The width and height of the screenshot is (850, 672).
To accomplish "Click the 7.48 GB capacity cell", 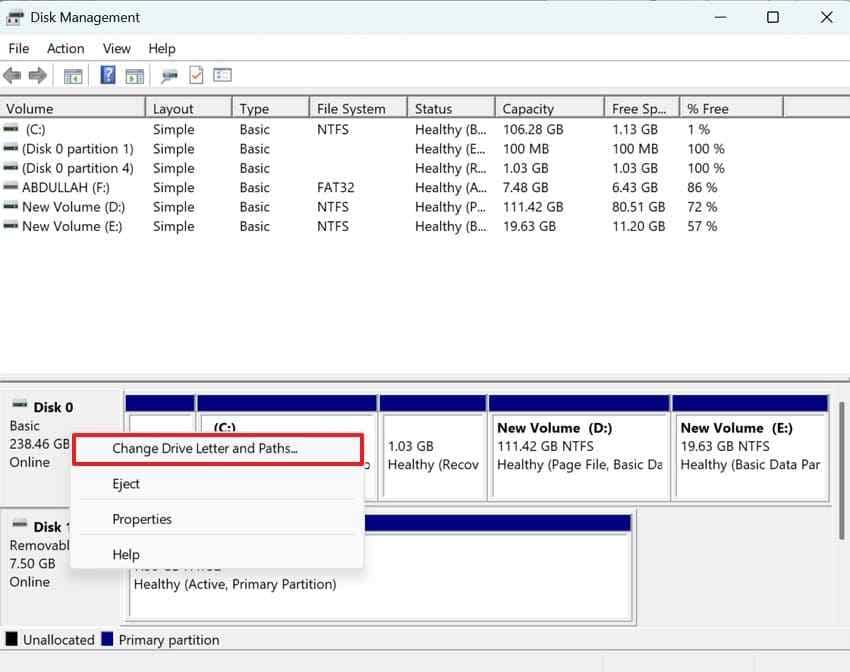I will (525, 188).
